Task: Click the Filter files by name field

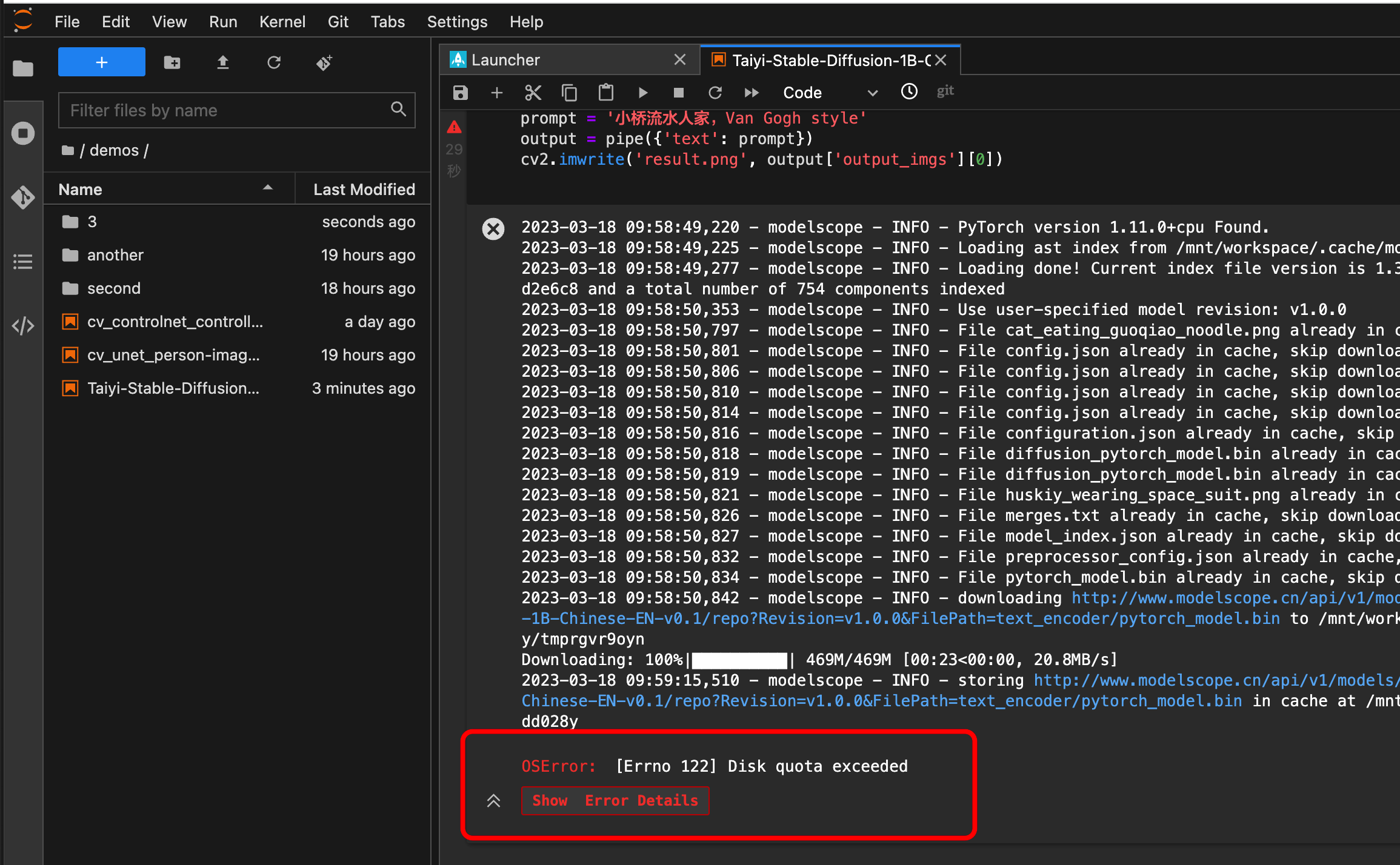Action: pos(227,110)
